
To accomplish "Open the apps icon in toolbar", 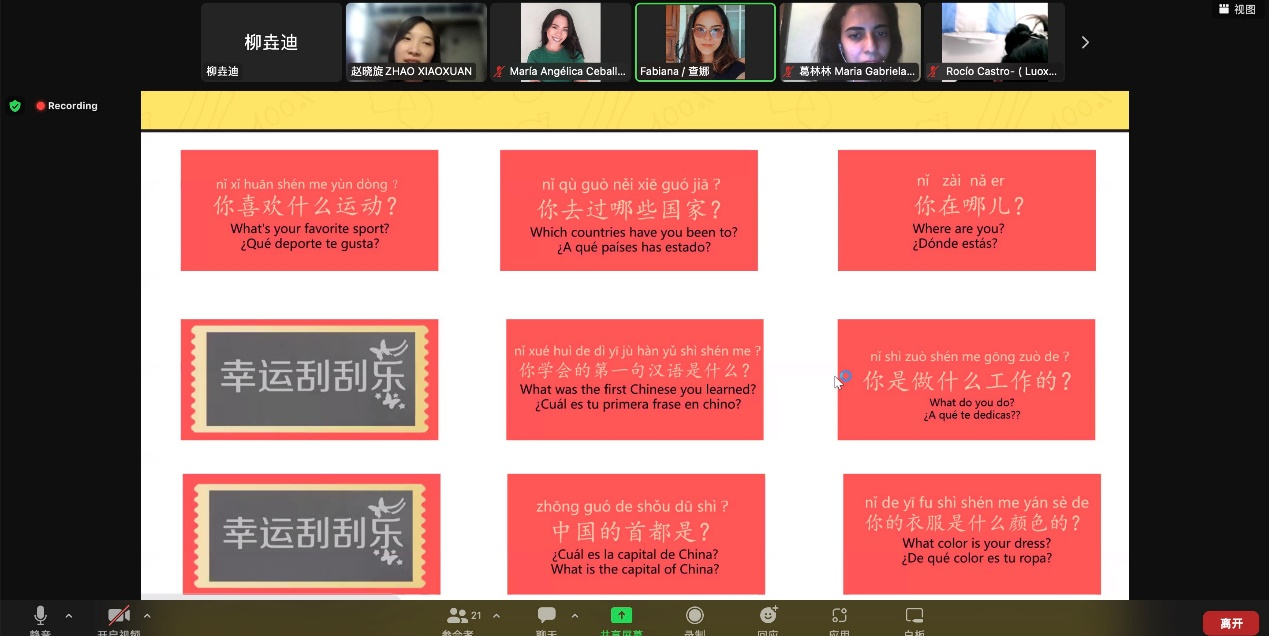I will [840, 616].
